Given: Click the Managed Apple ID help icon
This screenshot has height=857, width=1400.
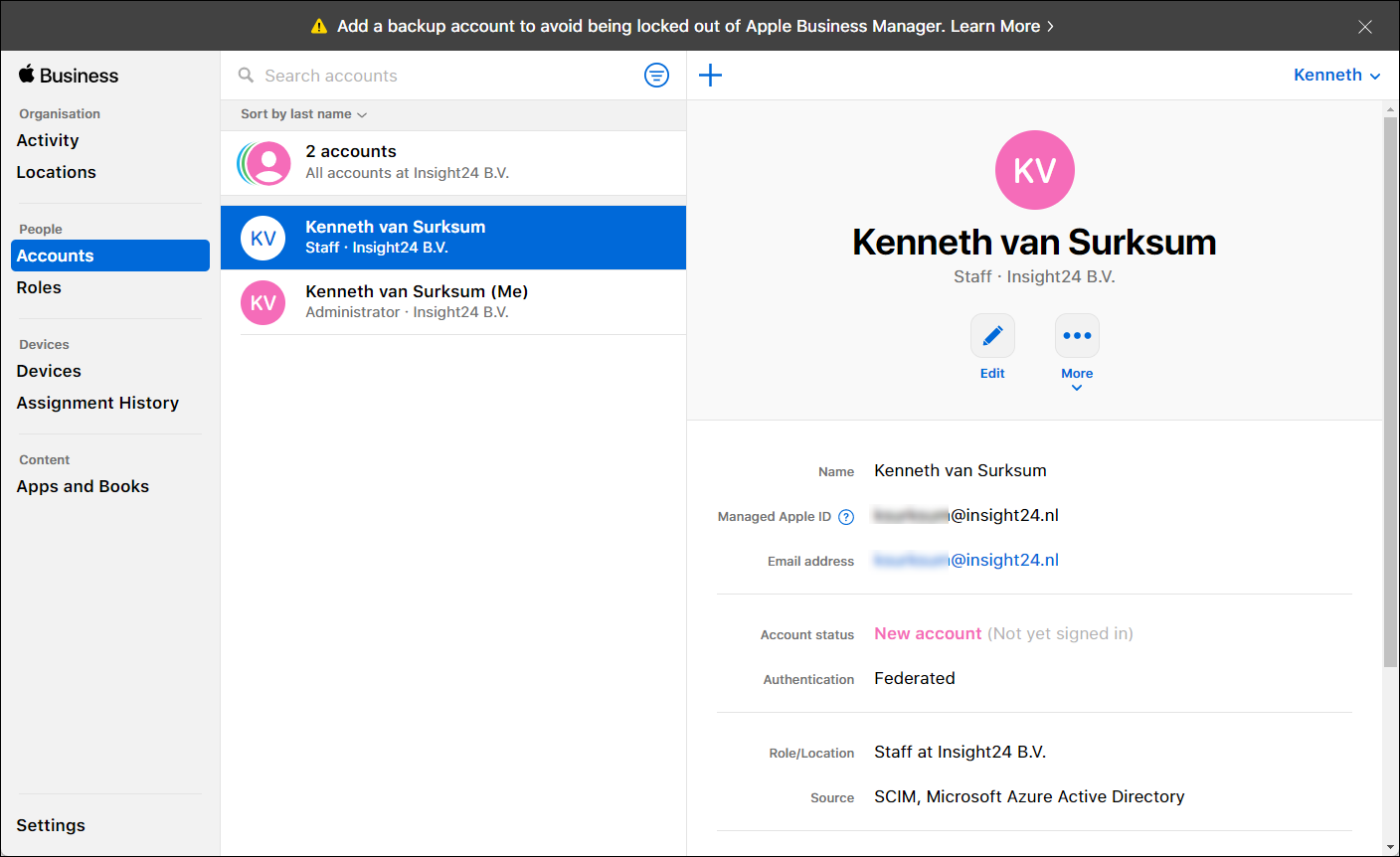Looking at the screenshot, I should [846, 517].
